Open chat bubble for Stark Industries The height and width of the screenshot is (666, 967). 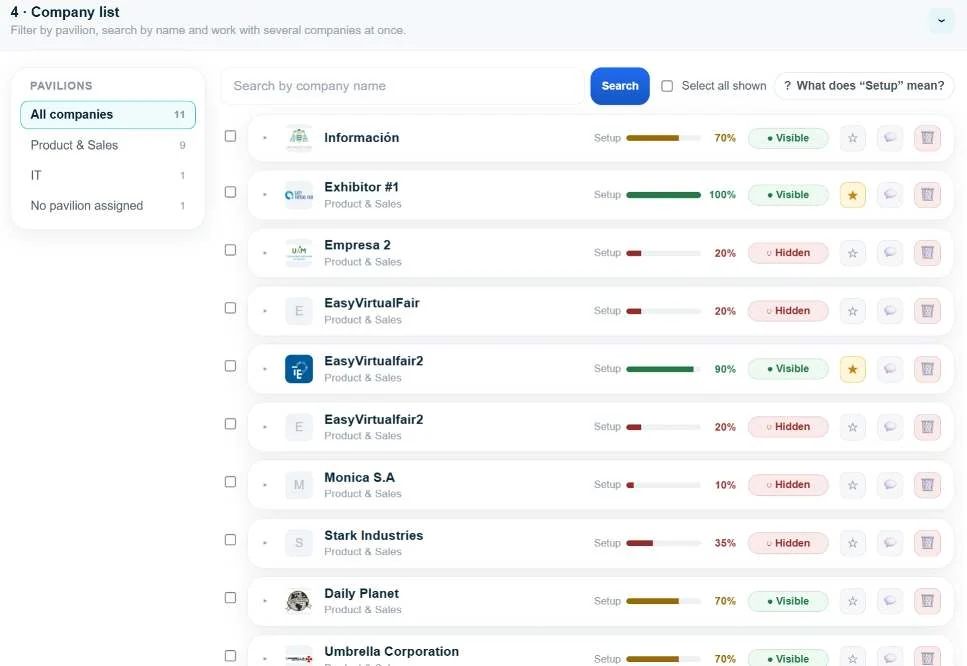click(890, 543)
